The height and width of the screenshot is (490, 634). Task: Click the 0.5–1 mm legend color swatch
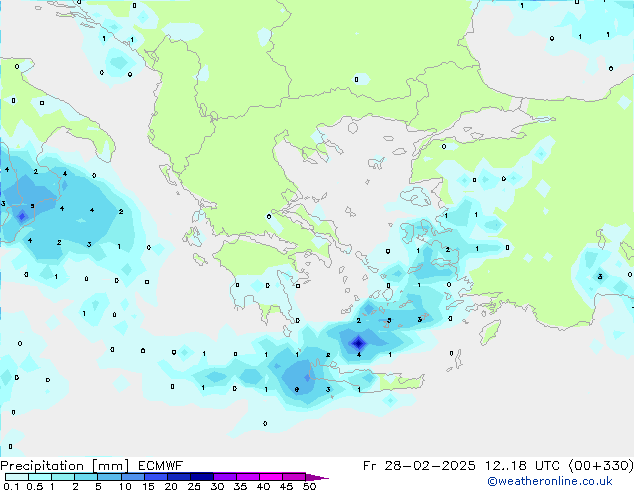point(40,477)
